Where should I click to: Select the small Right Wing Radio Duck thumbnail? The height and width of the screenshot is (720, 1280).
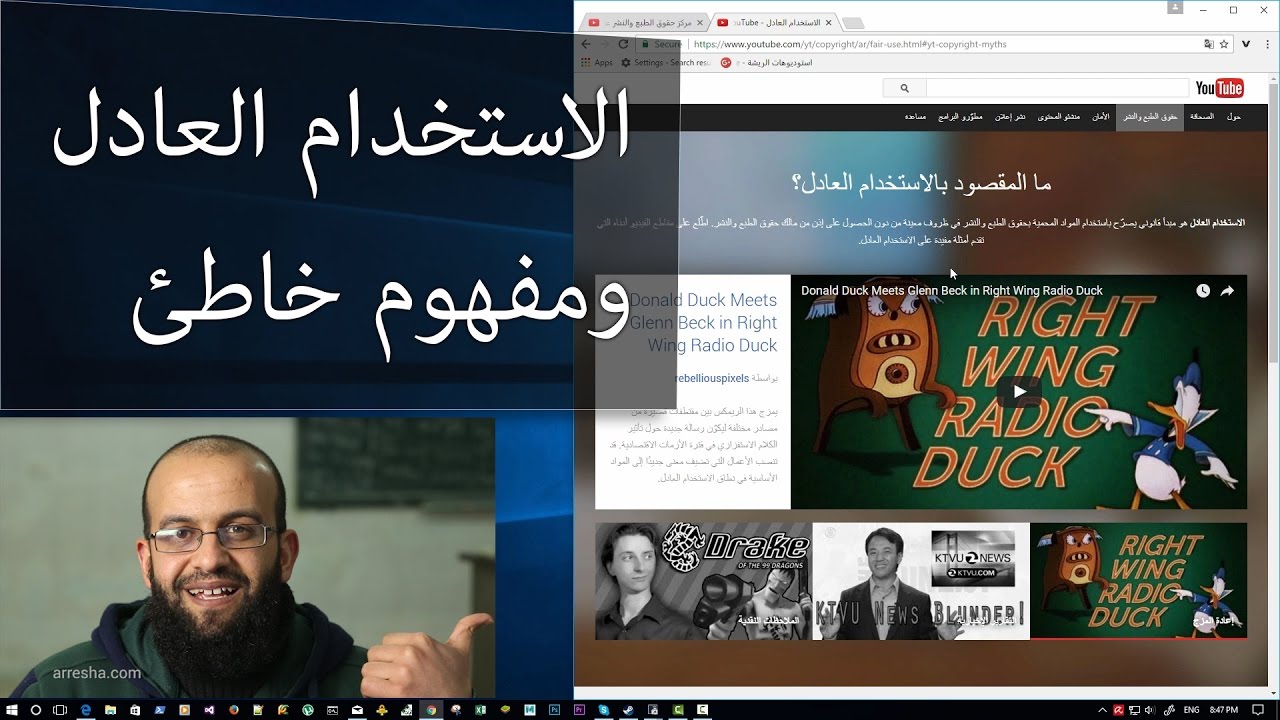(x=1139, y=581)
